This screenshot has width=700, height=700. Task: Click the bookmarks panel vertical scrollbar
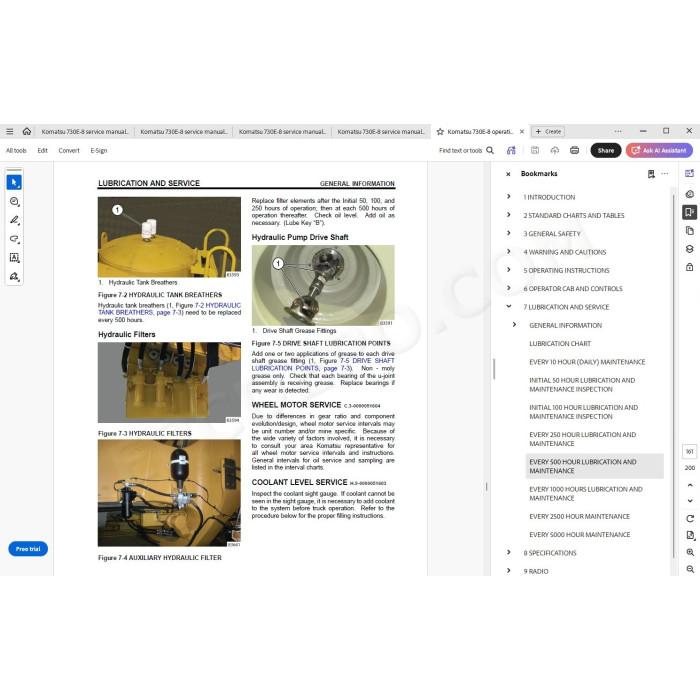tap(673, 375)
